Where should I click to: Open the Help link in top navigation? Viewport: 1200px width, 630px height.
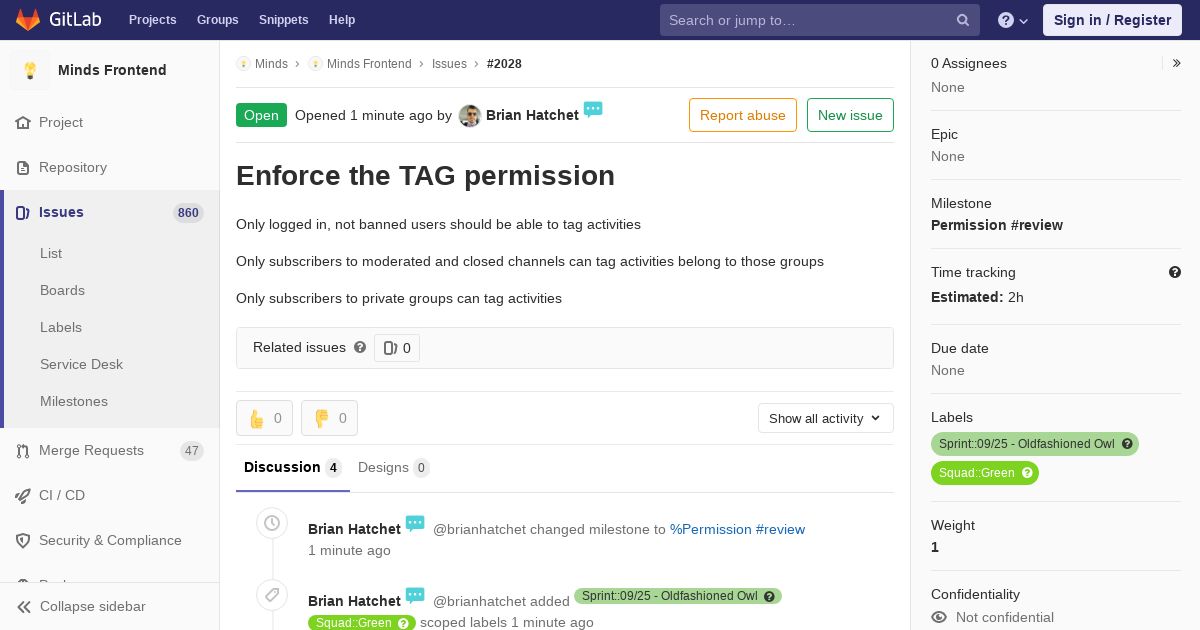pos(342,20)
